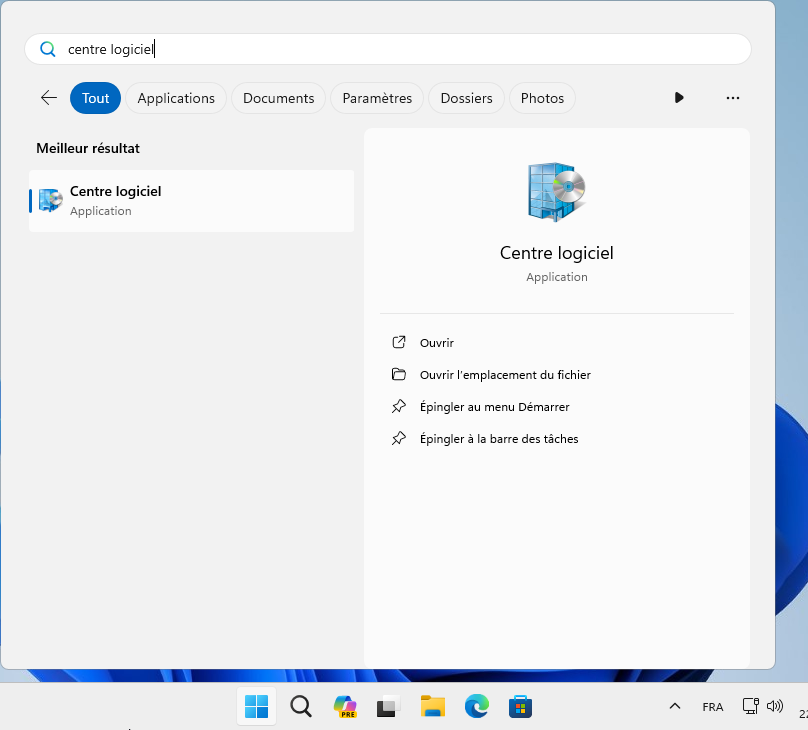Screen dimensions: 808x730
Task: Select the Tout filter tab
Action: point(95,98)
